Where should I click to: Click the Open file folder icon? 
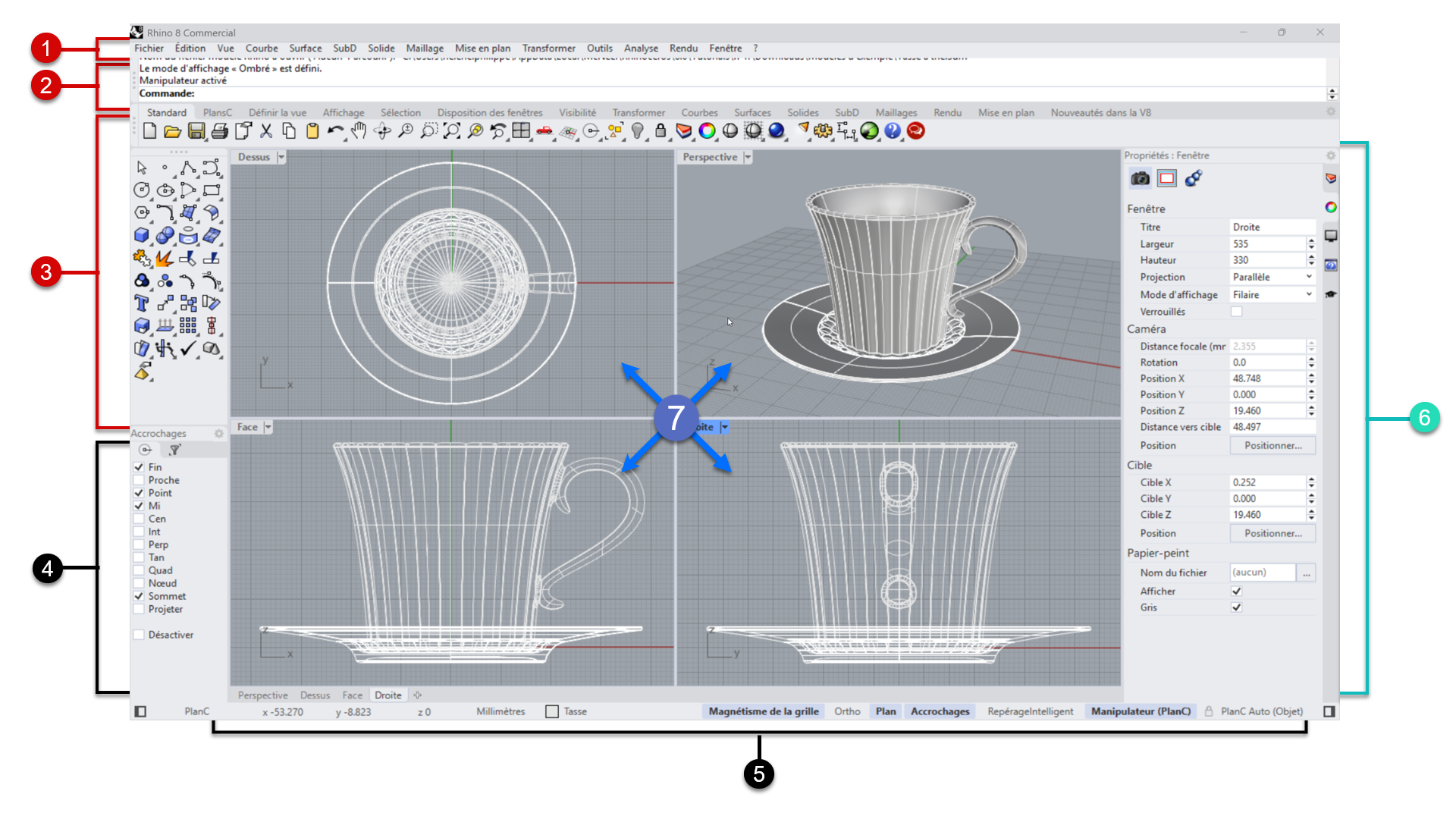[172, 131]
